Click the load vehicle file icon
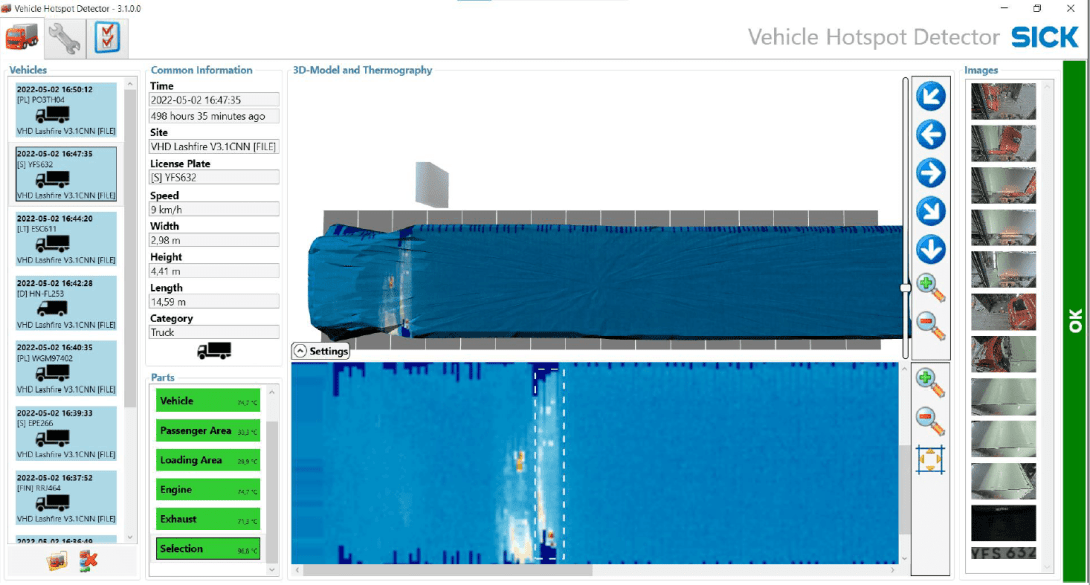 (57, 561)
